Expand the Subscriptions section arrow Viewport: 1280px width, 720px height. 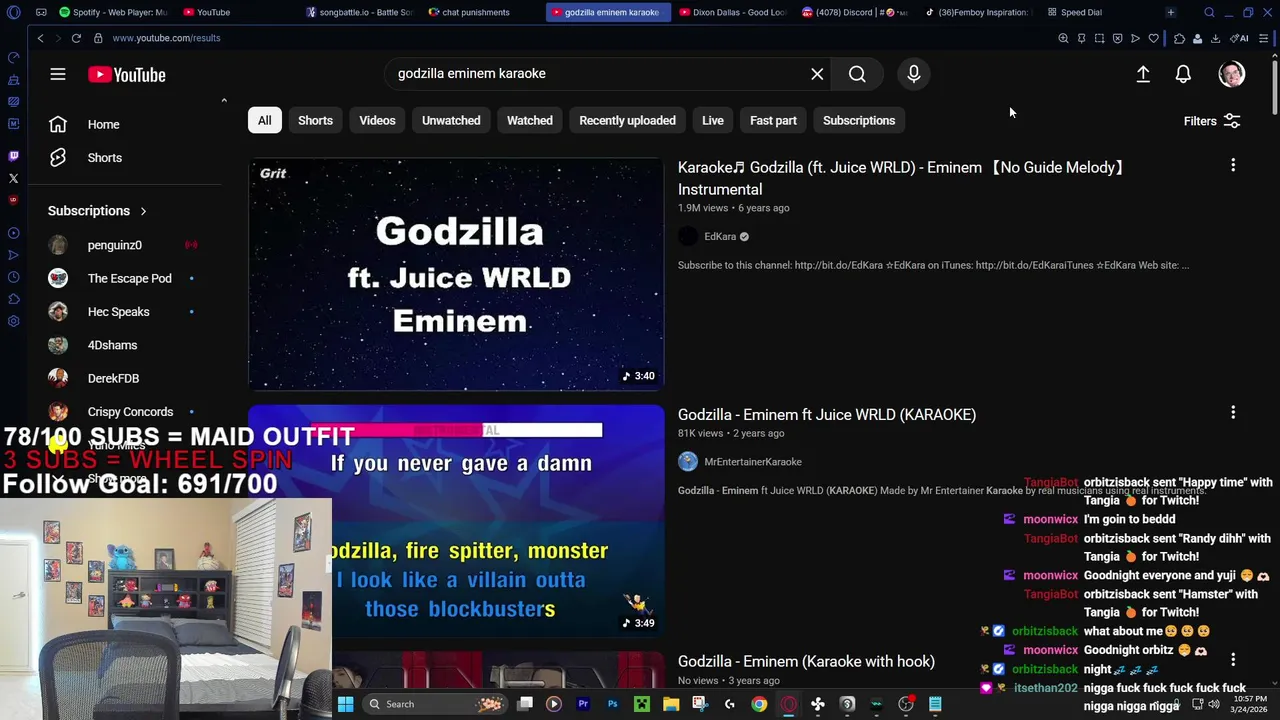143,211
